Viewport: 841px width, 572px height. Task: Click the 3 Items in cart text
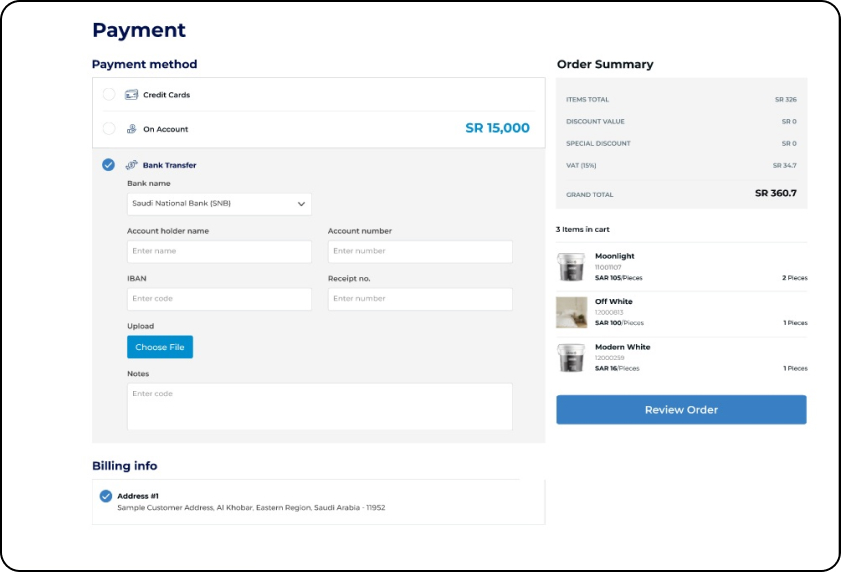(582, 229)
